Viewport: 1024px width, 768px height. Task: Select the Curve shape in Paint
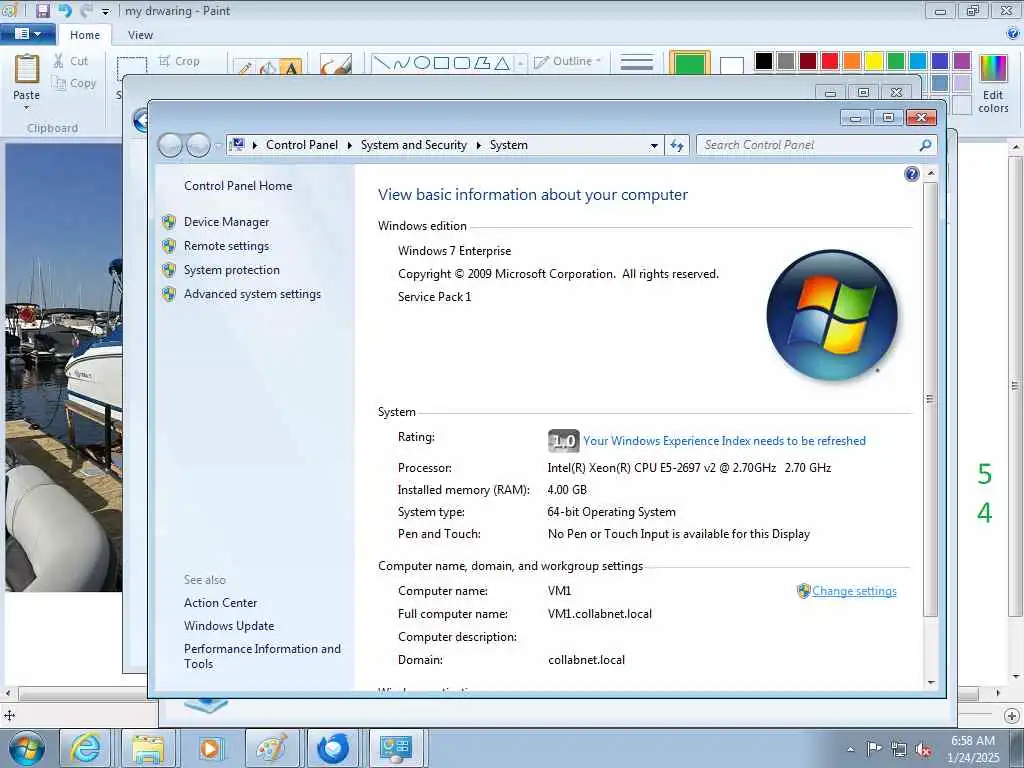pos(402,63)
